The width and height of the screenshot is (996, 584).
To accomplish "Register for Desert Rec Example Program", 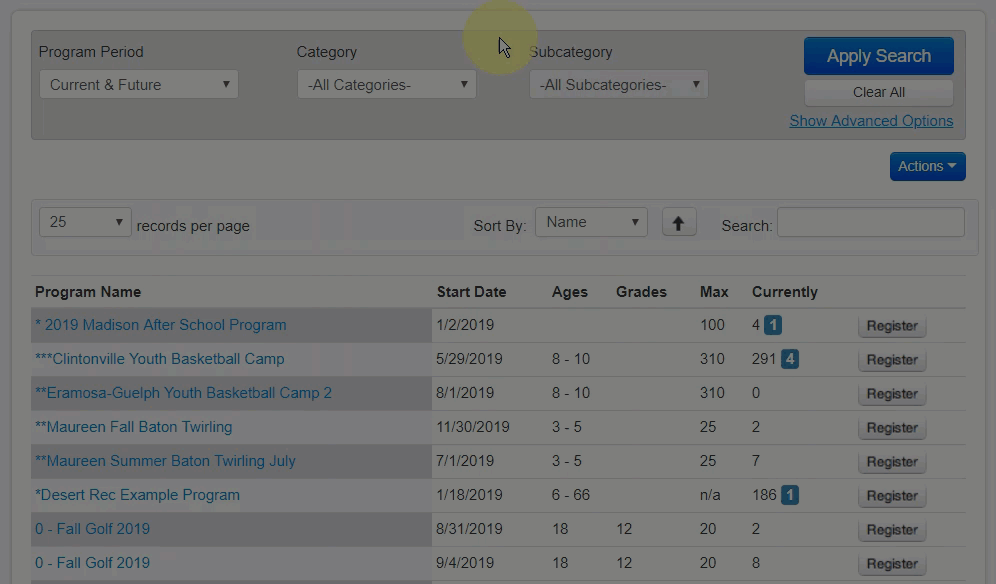I will tap(891, 496).
